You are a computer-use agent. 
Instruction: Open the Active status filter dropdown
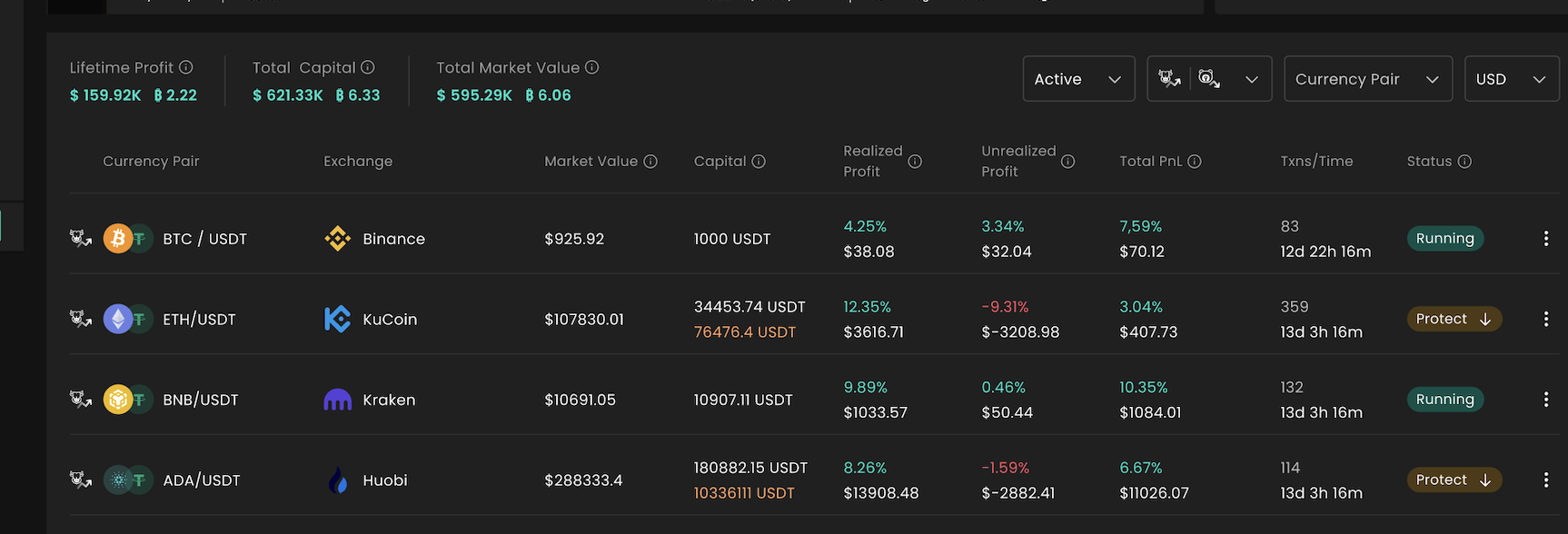click(x=1078, y=79)
